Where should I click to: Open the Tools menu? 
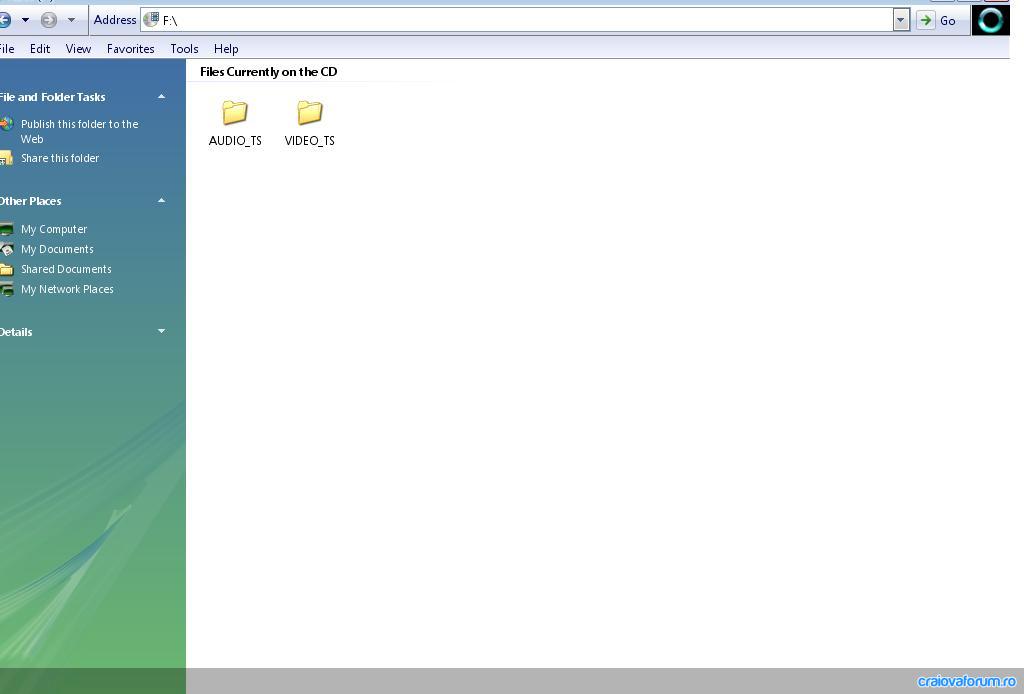184,49
